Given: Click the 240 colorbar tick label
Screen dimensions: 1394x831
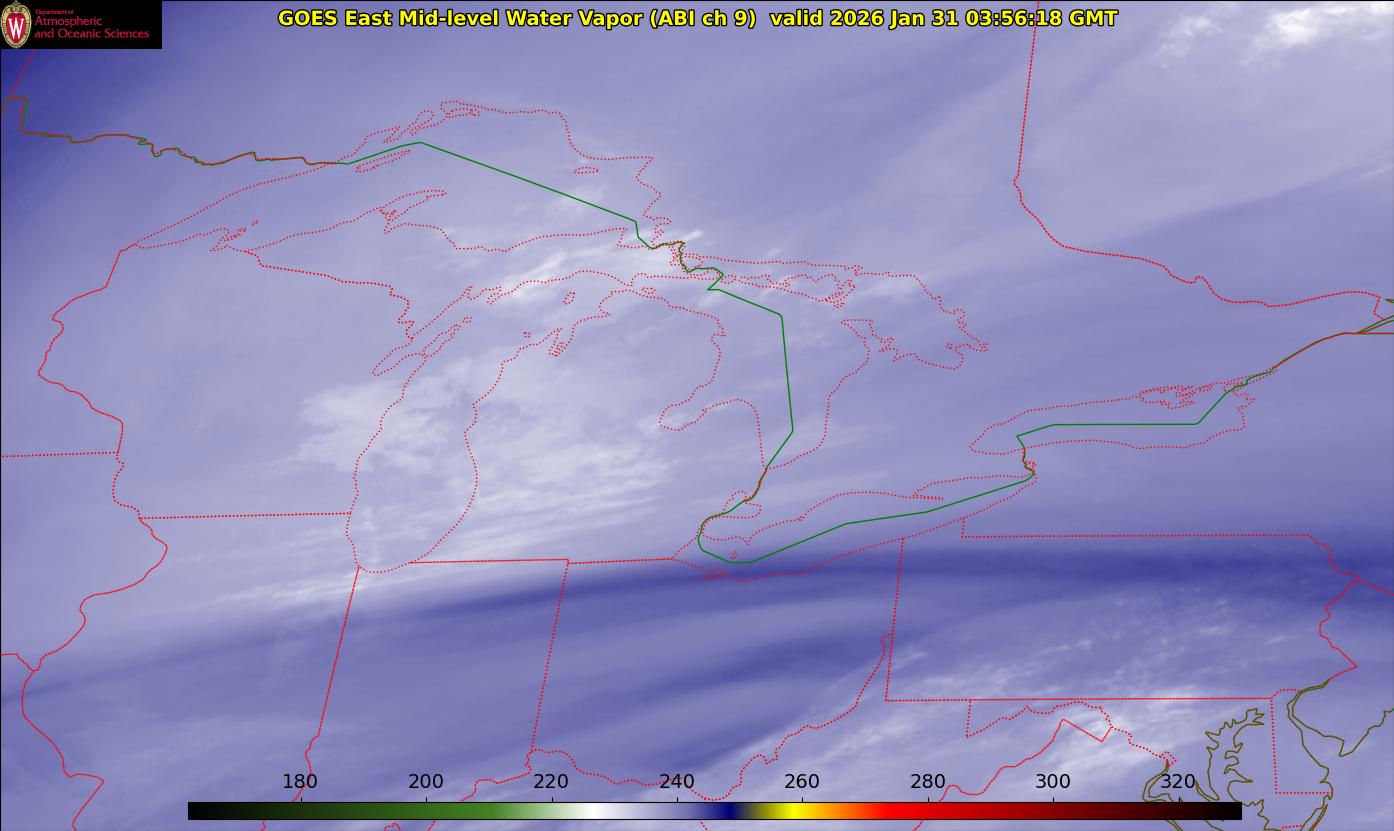Looking at the screenshot, I should coord(677,781).
